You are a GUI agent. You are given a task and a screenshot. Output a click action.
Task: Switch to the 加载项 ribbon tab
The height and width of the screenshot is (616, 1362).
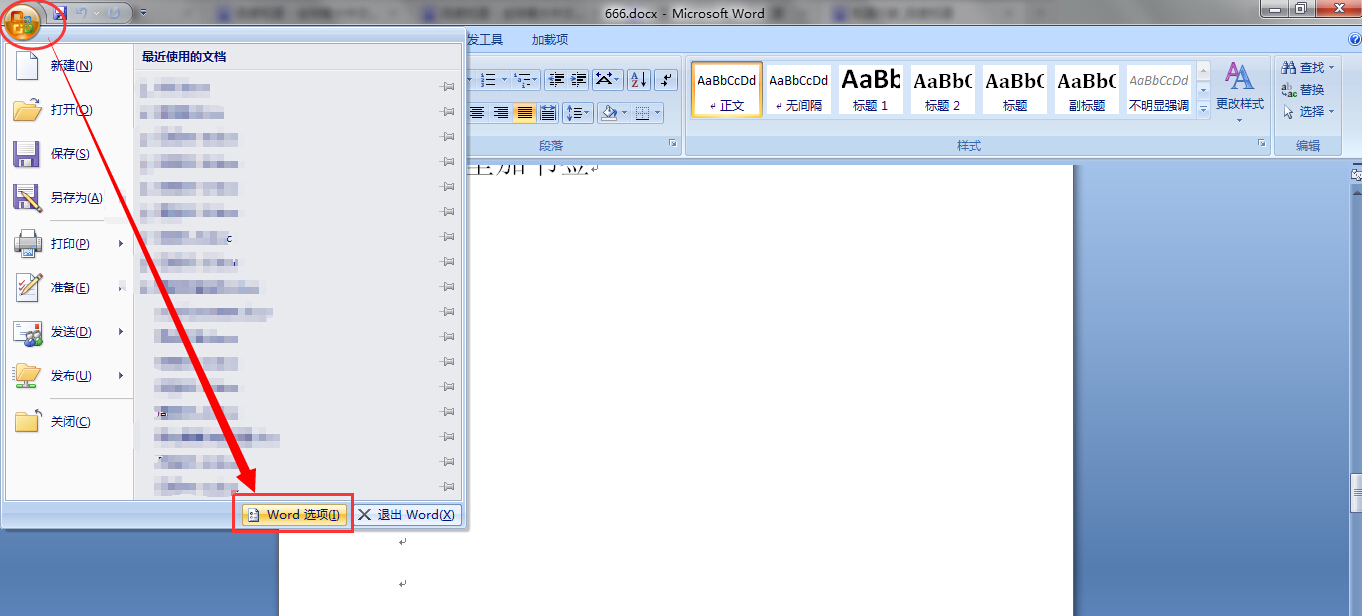550,40
